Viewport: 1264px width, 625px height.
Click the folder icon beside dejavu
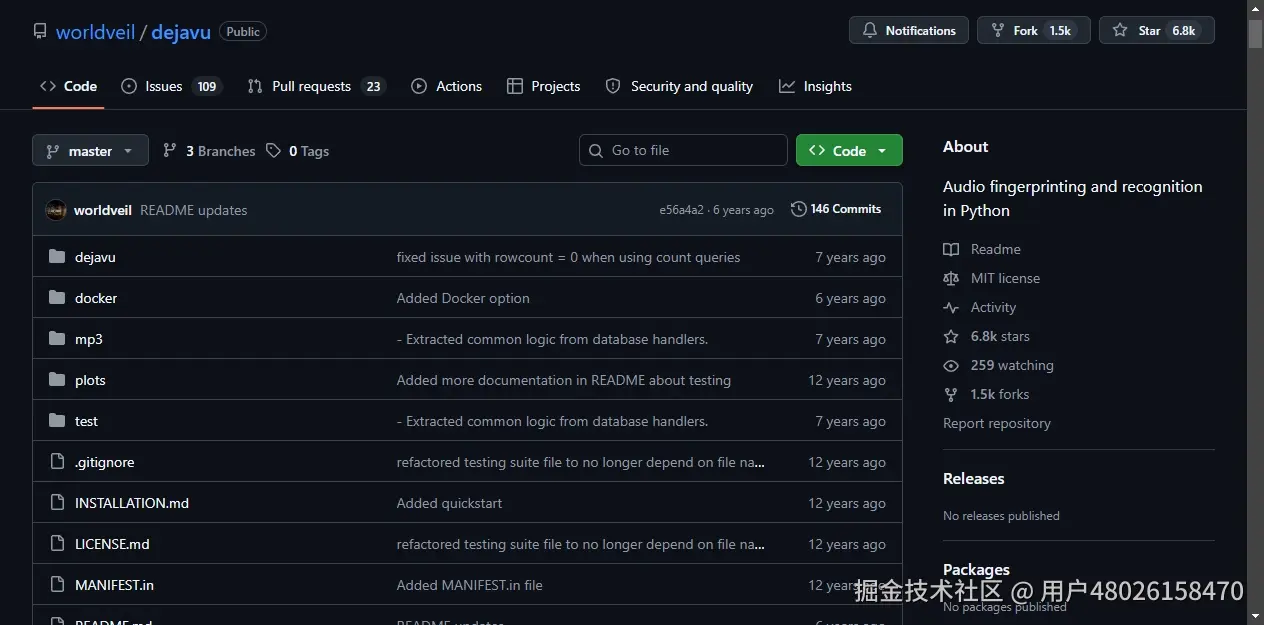pyautogui.click(x=57, y=257)
